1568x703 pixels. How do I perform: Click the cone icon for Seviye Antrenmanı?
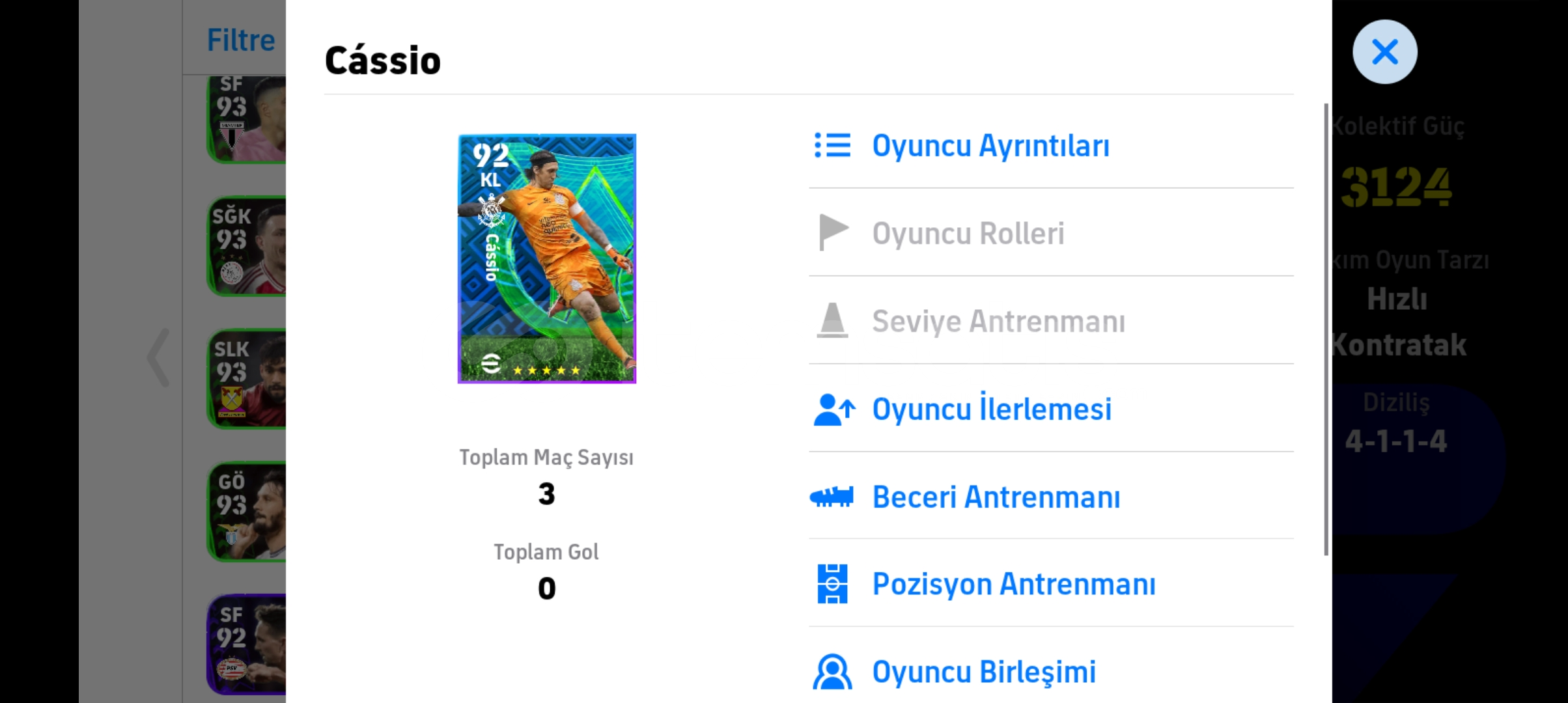coord(832,320)
